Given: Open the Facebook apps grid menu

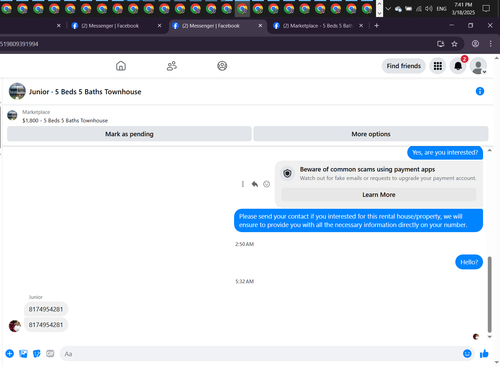Looking at the screenshot, I should tap(438, 66).
